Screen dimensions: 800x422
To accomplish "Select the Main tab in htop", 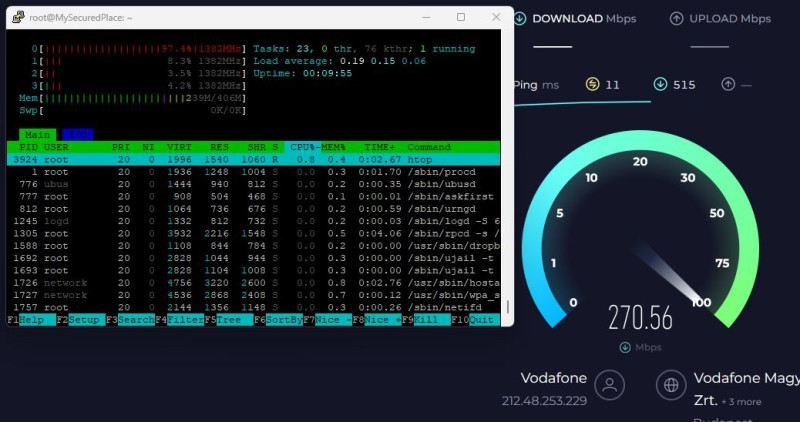I will (x=38, y=135).
